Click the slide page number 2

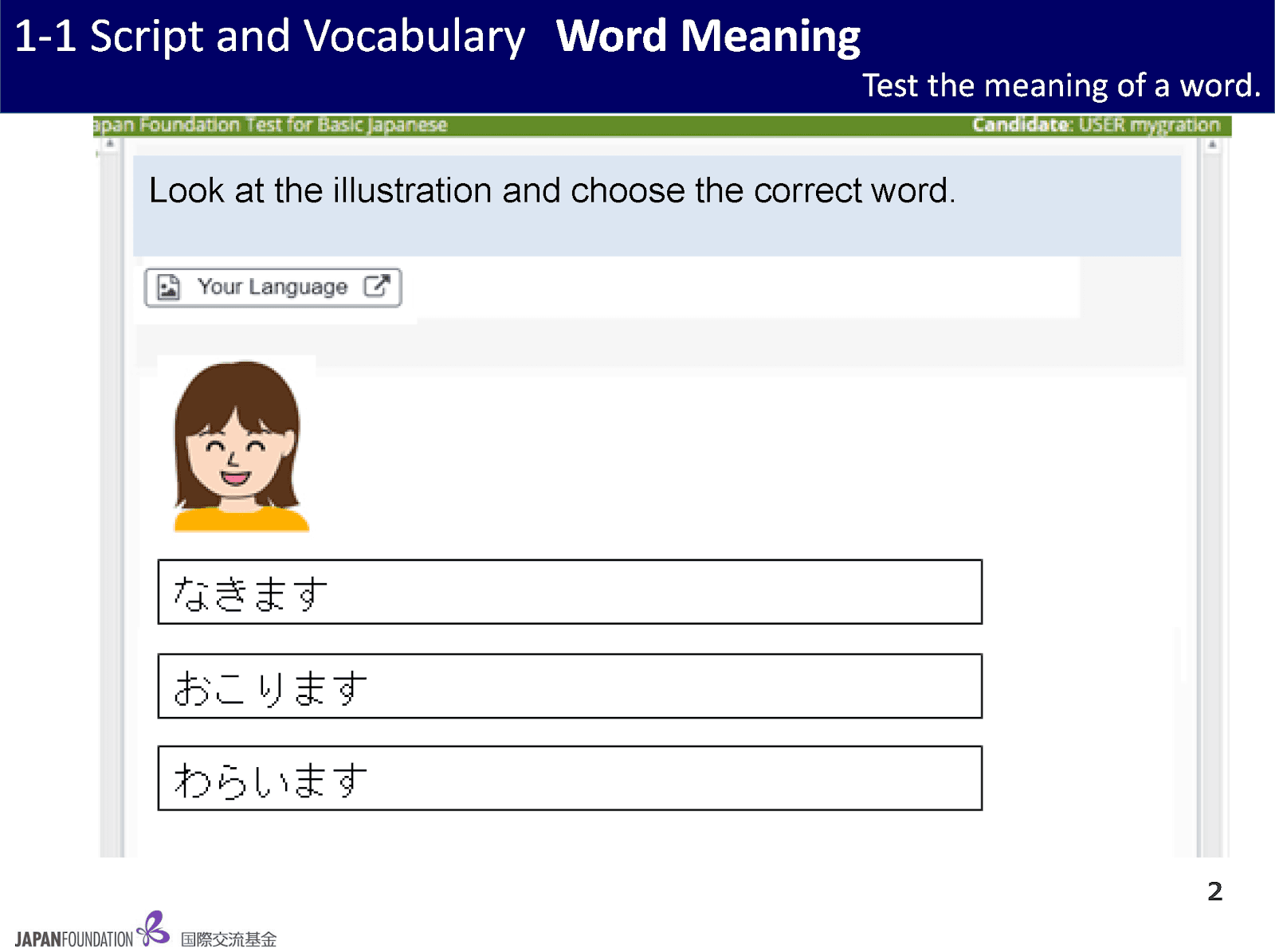[x=1214, y=891]
